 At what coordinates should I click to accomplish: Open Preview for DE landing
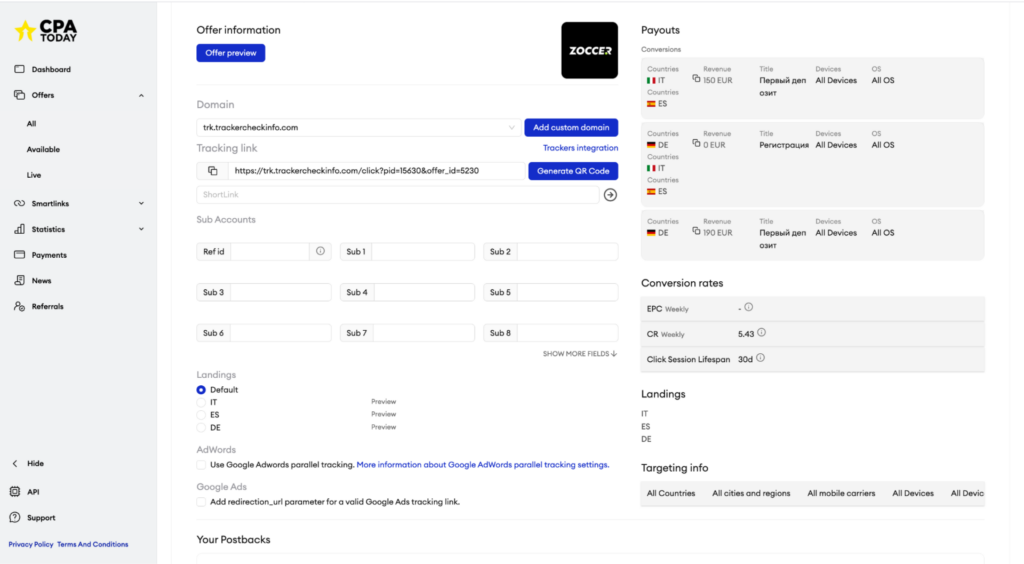point(383,428)
